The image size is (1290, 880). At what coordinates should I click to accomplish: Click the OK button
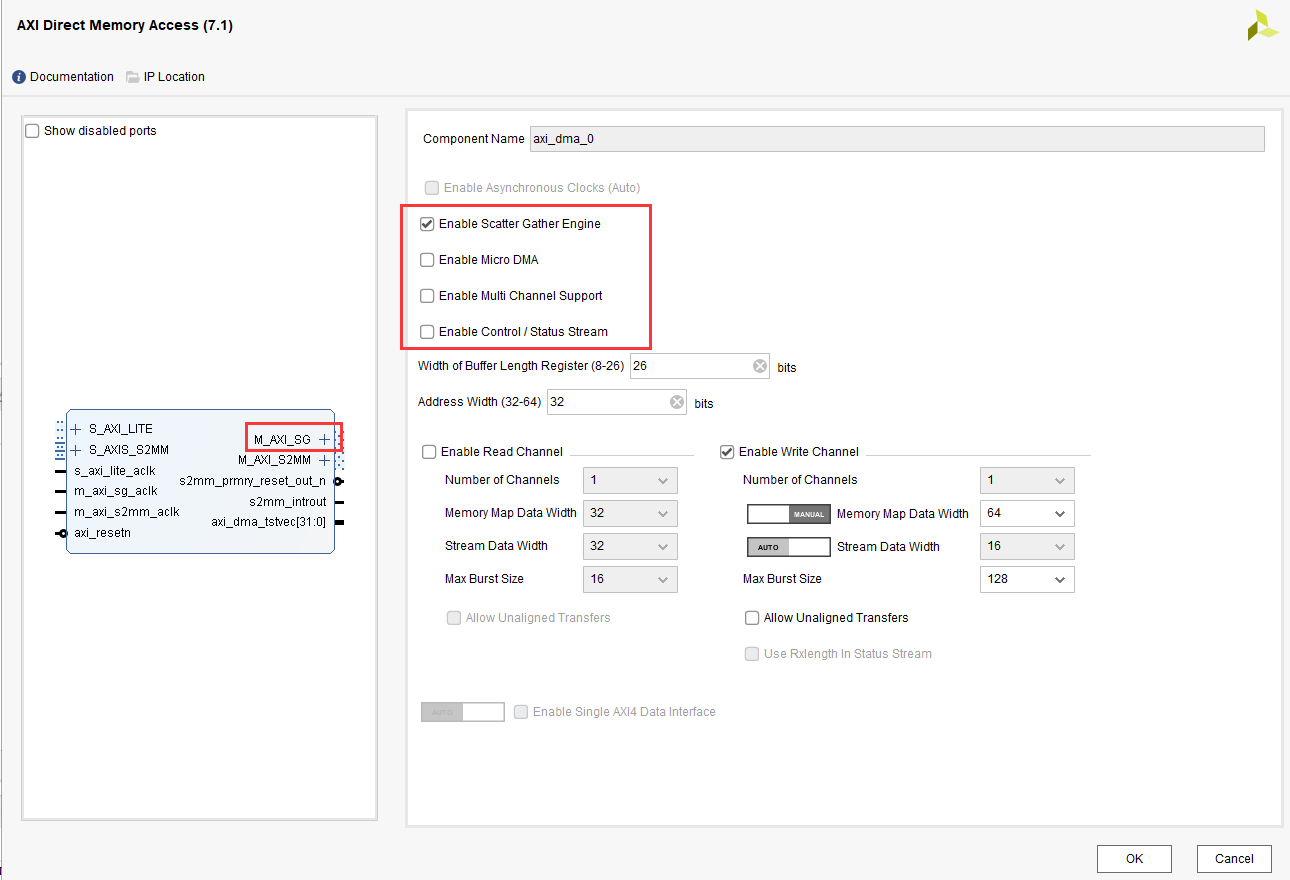pos(1134,858)
